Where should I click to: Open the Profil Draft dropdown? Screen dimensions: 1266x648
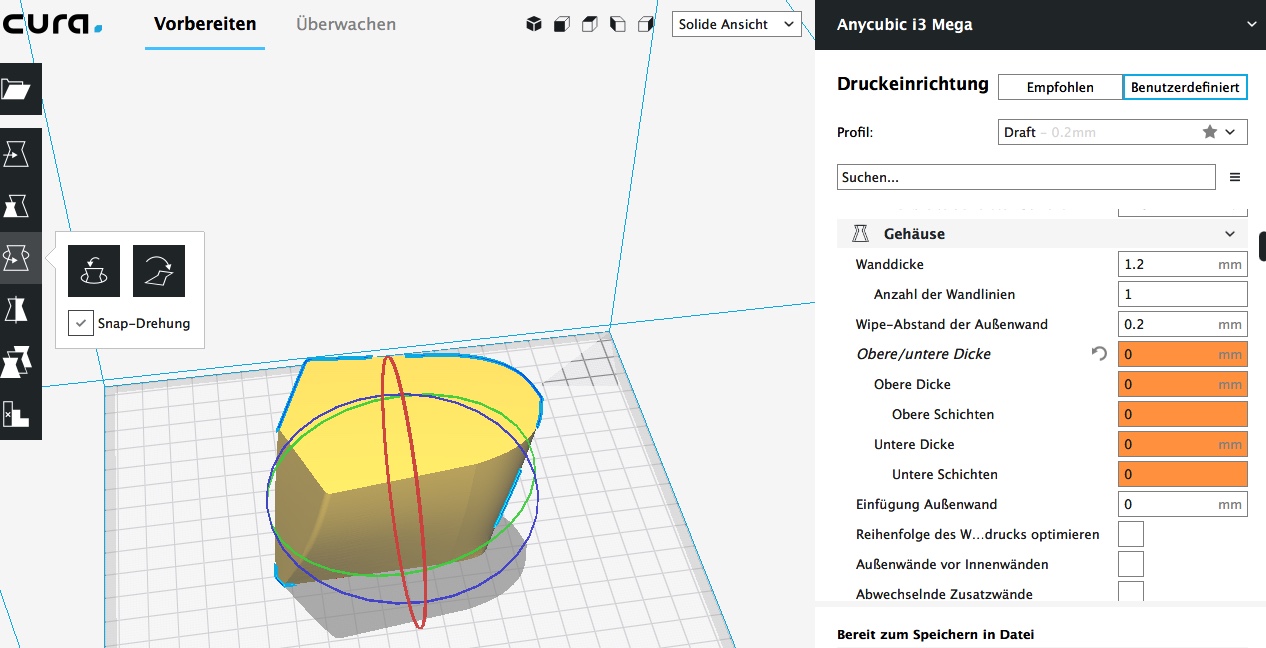[1122, 132]
